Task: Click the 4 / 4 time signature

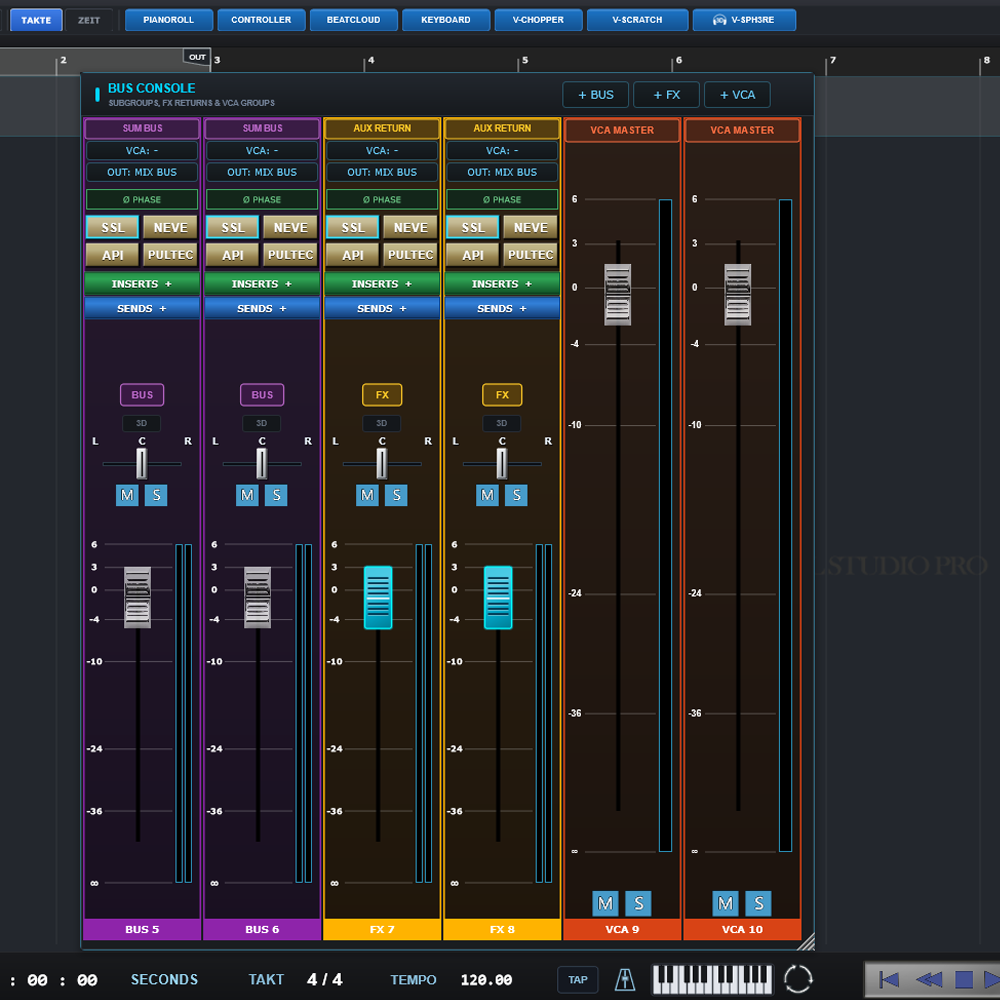Action: click(325, 980)
